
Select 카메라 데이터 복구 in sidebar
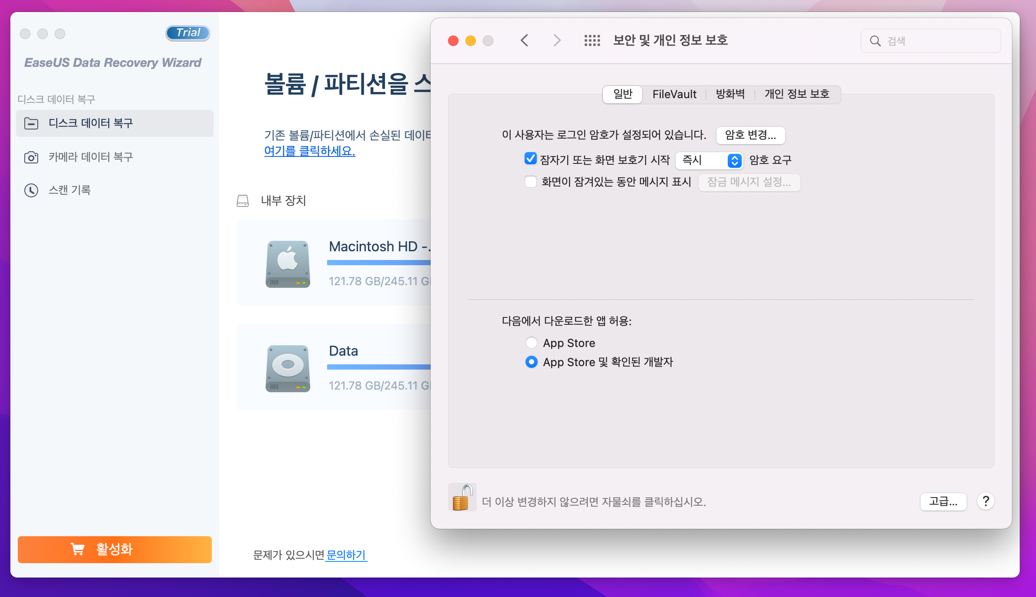point(114,157)
